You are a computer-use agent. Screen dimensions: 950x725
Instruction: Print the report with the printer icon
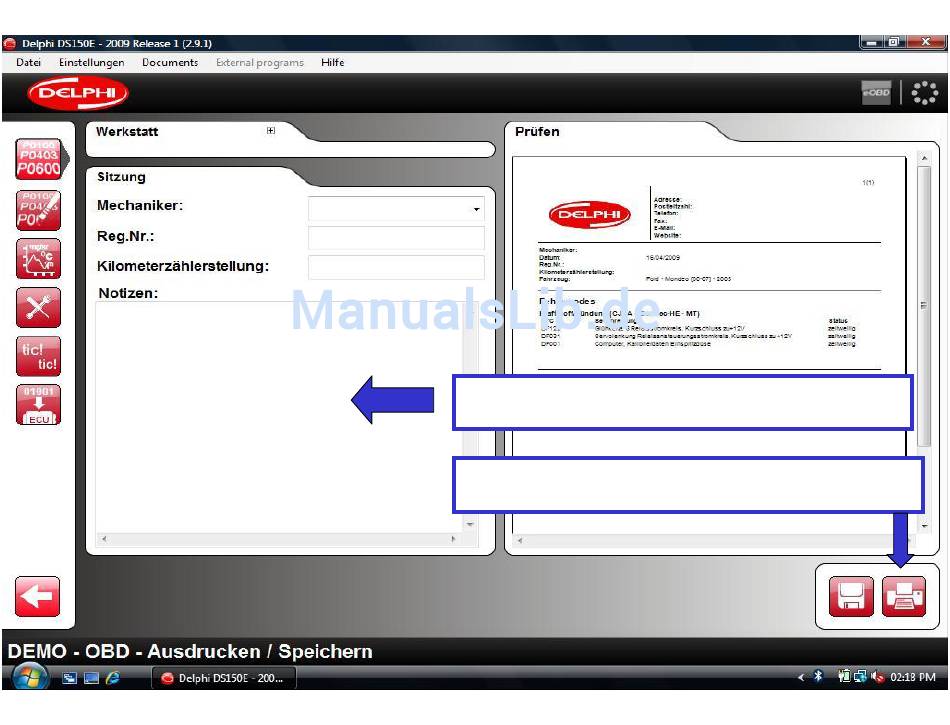pos(904,597)
